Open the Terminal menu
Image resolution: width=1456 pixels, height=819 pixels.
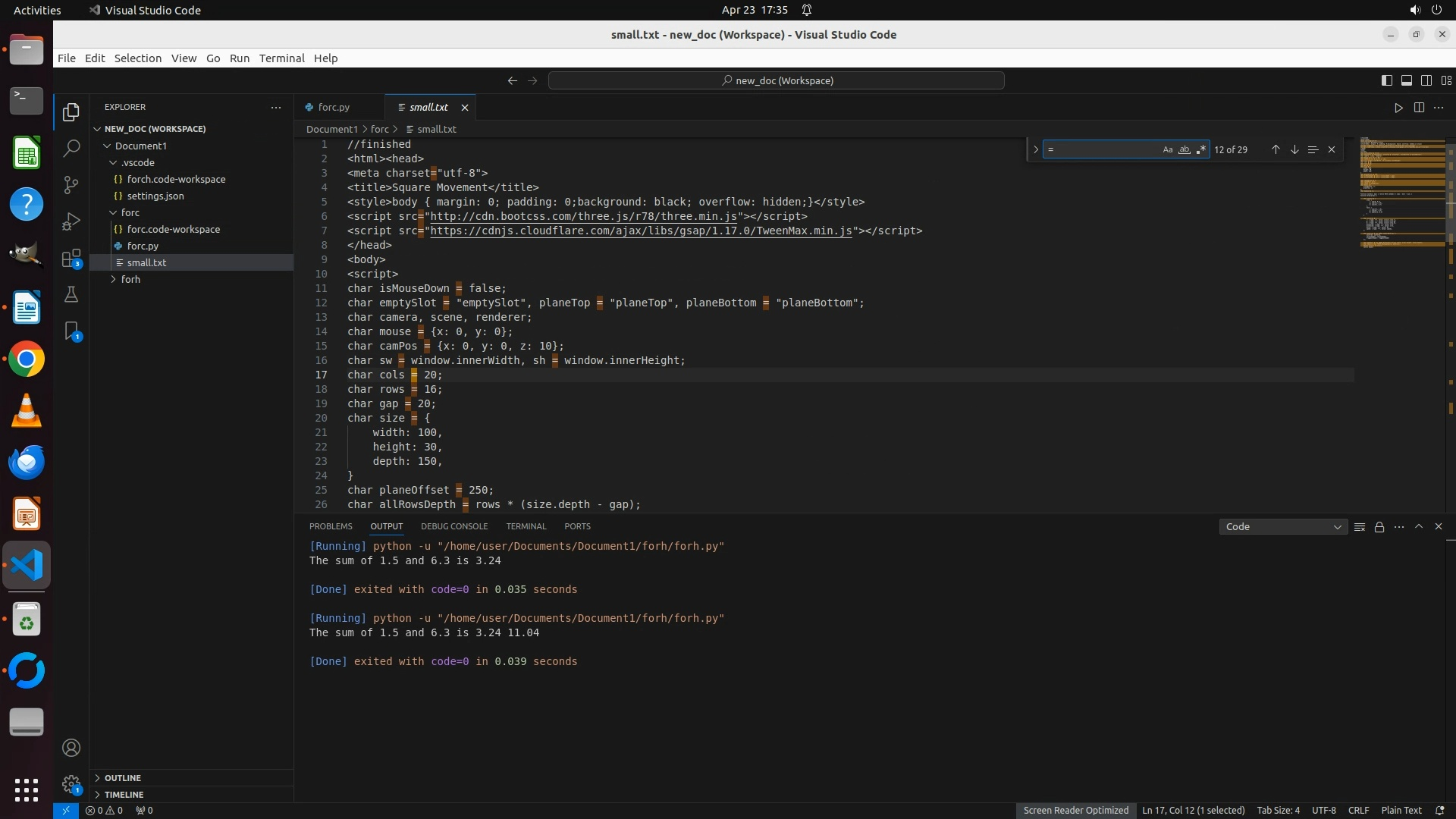click(281, 58)
